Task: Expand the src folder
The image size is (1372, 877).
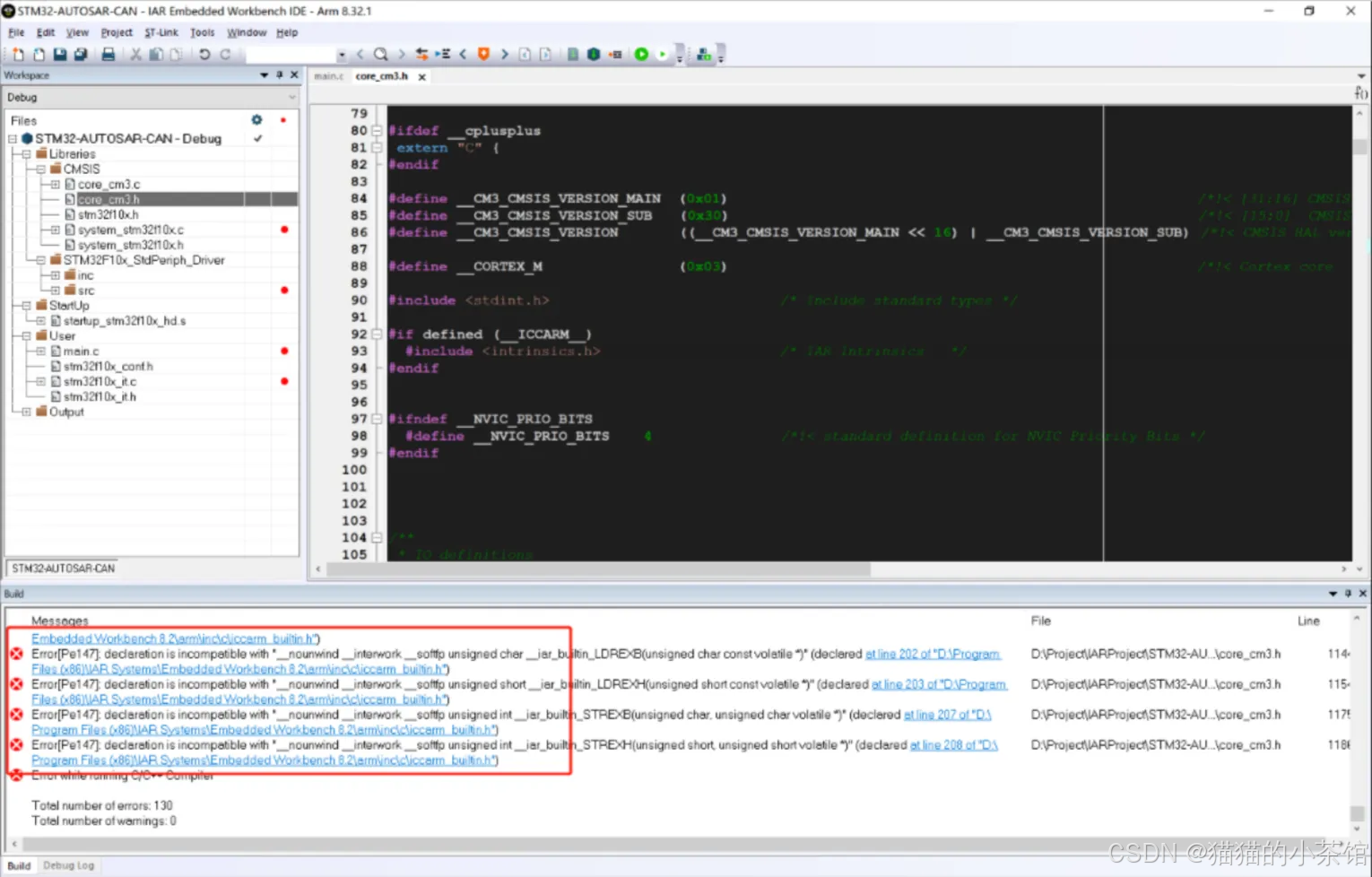Action: 56,291
